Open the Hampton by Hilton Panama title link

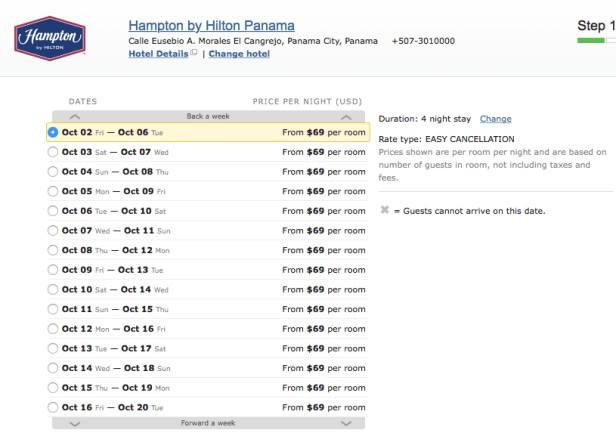(x=211, y=25)
